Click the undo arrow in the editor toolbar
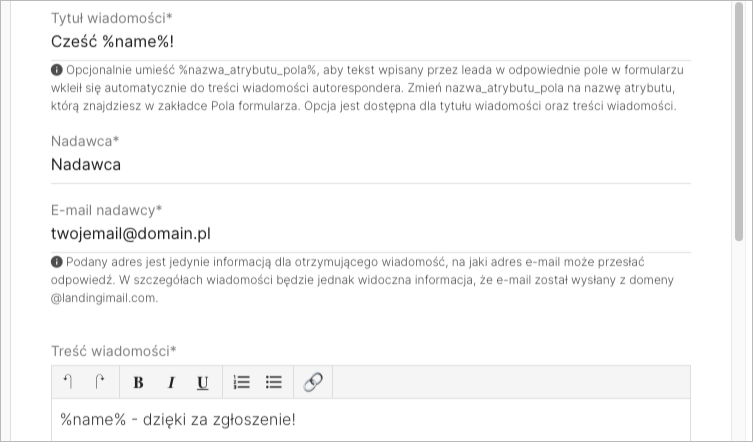753x442 pixels. 69,381
